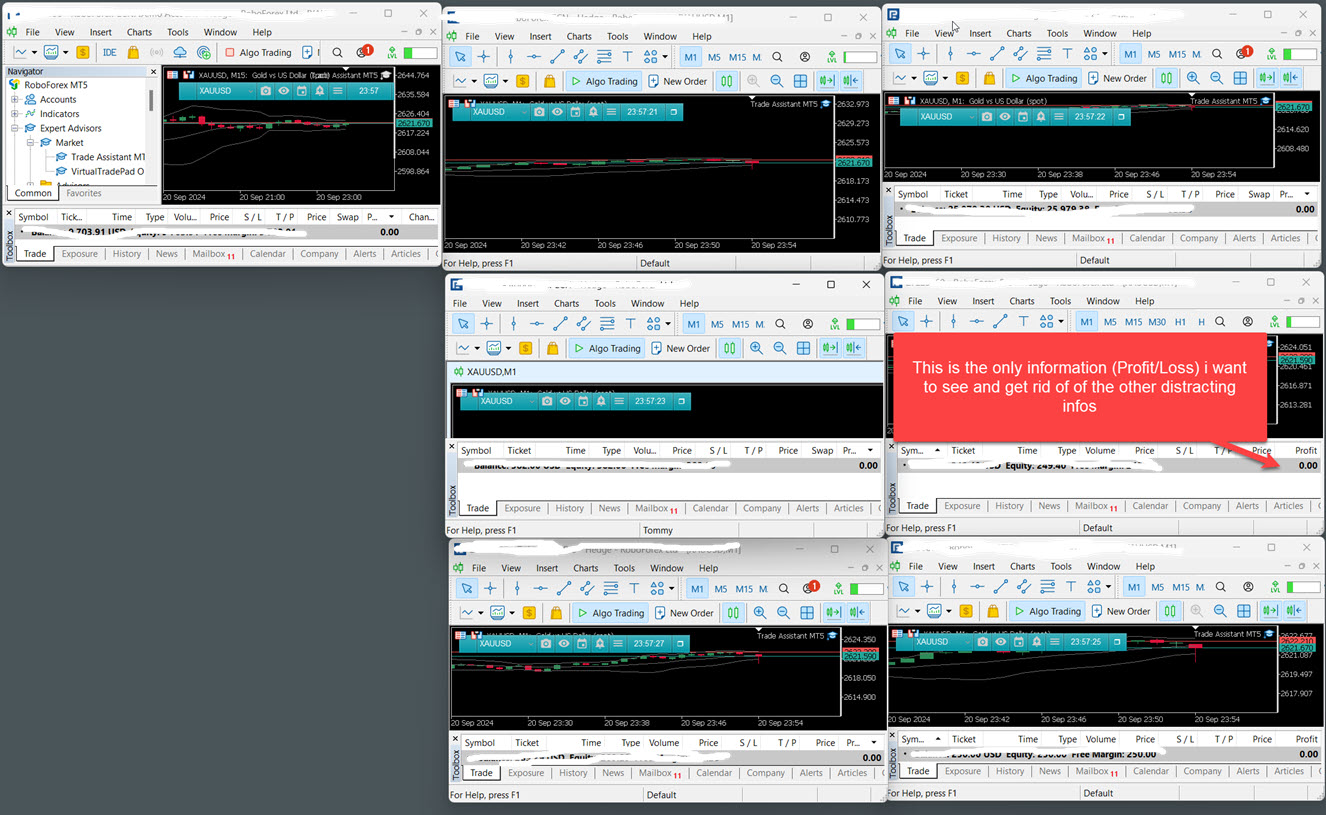Collapse the Market node under Expert Advisors

point(30,142)
